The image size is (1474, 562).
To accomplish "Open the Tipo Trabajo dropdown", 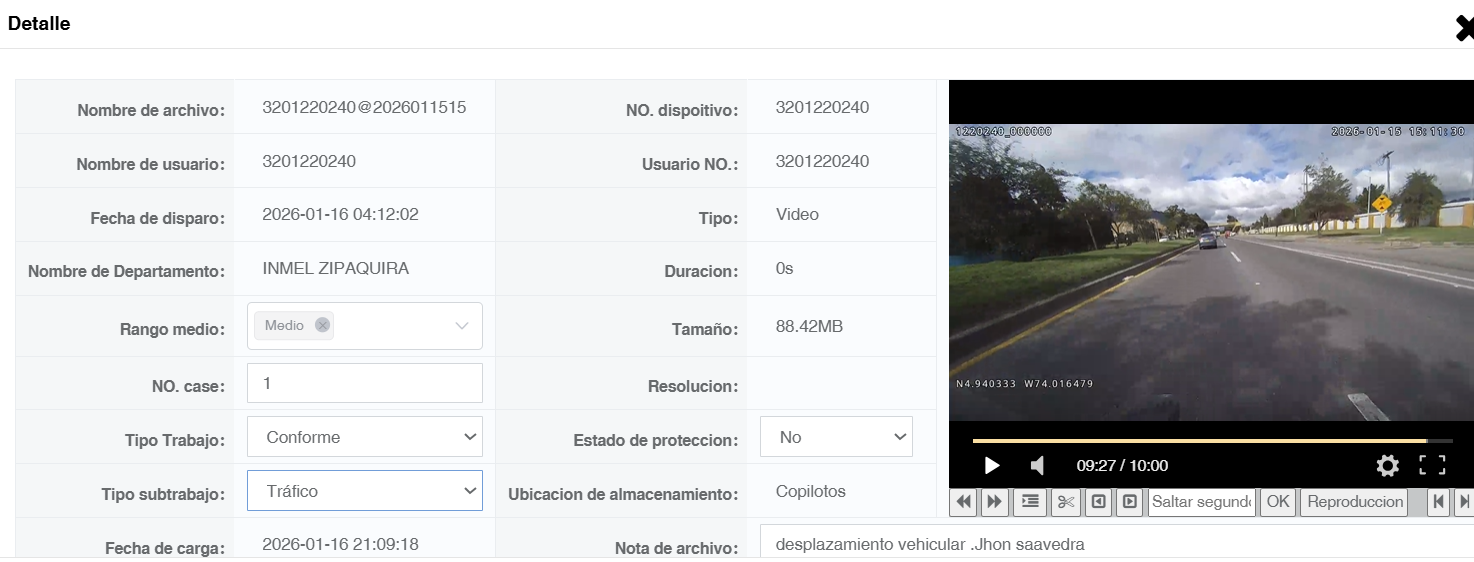I will (365, 437).
